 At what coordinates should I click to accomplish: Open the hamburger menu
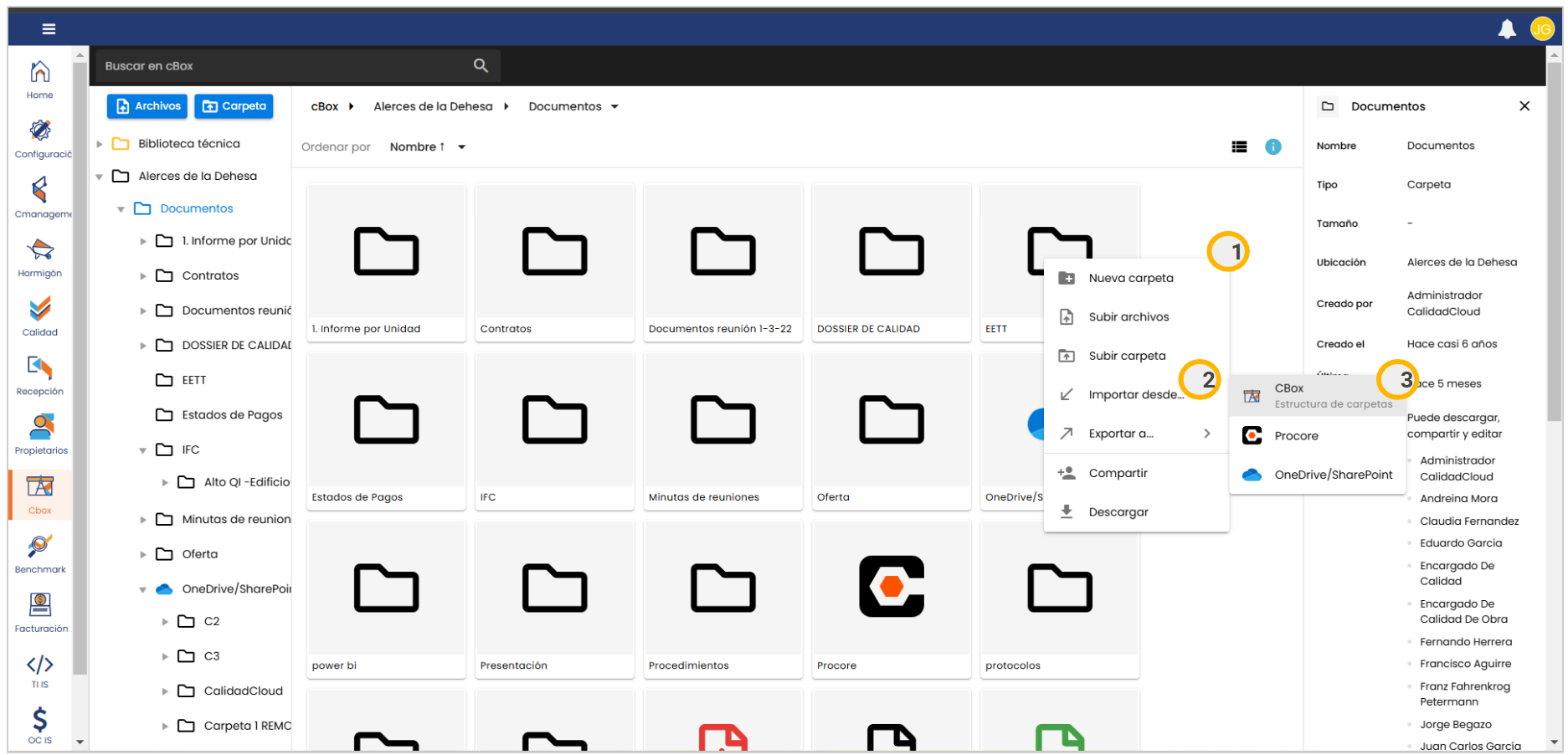pos(49,29)
